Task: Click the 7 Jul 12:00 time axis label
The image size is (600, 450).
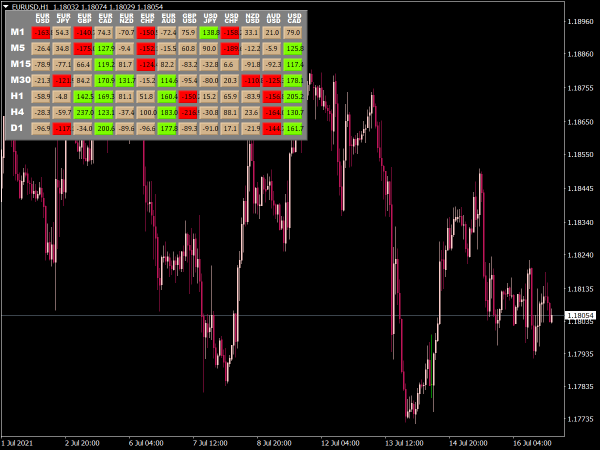Action: (210, 443)
